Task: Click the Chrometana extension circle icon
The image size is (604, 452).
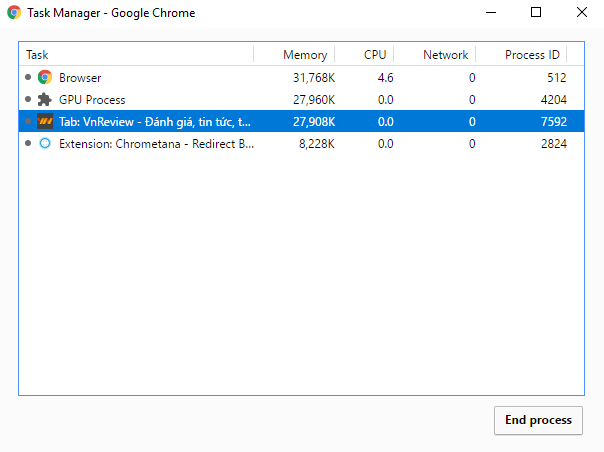Action: pos(44,143)
